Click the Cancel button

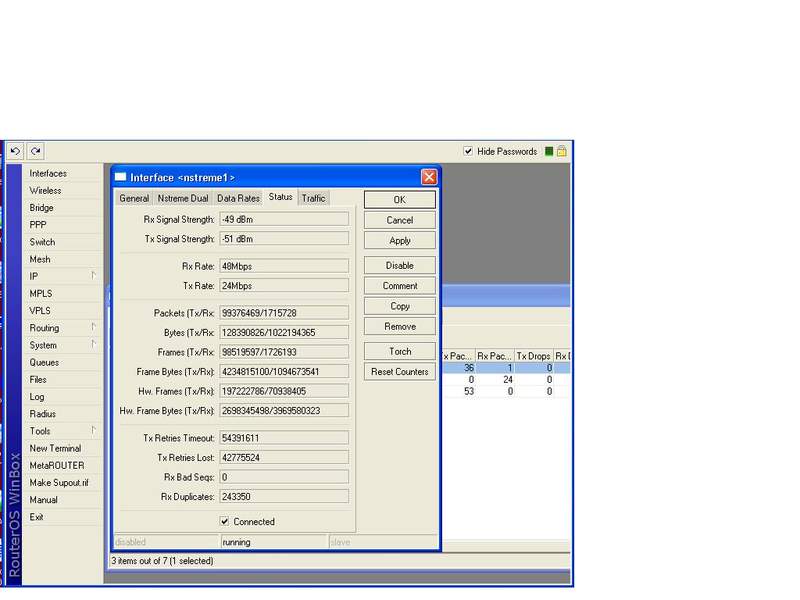[x=399, y=220]
